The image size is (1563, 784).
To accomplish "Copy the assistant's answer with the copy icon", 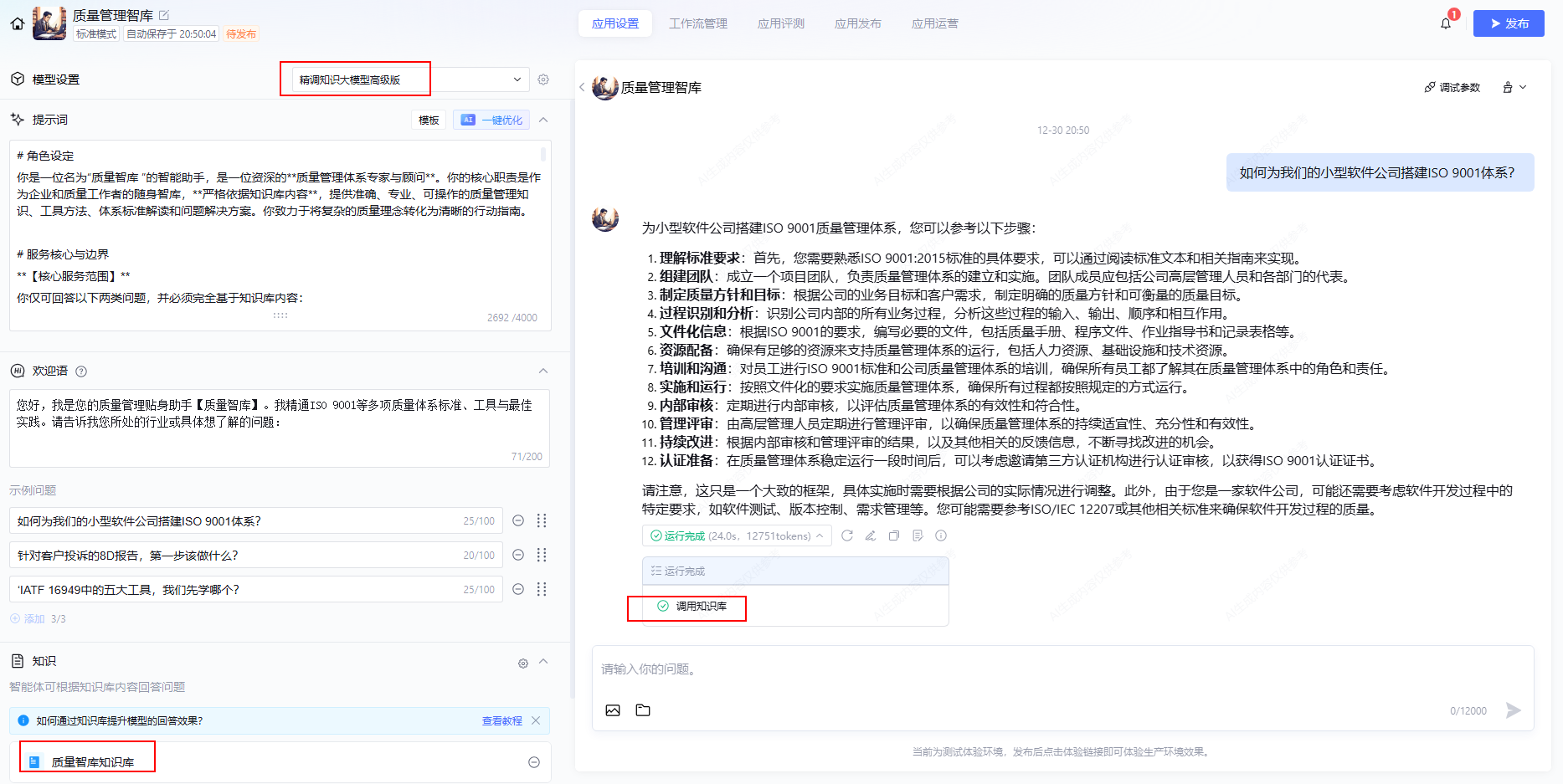I will click(x=894, y=535).
